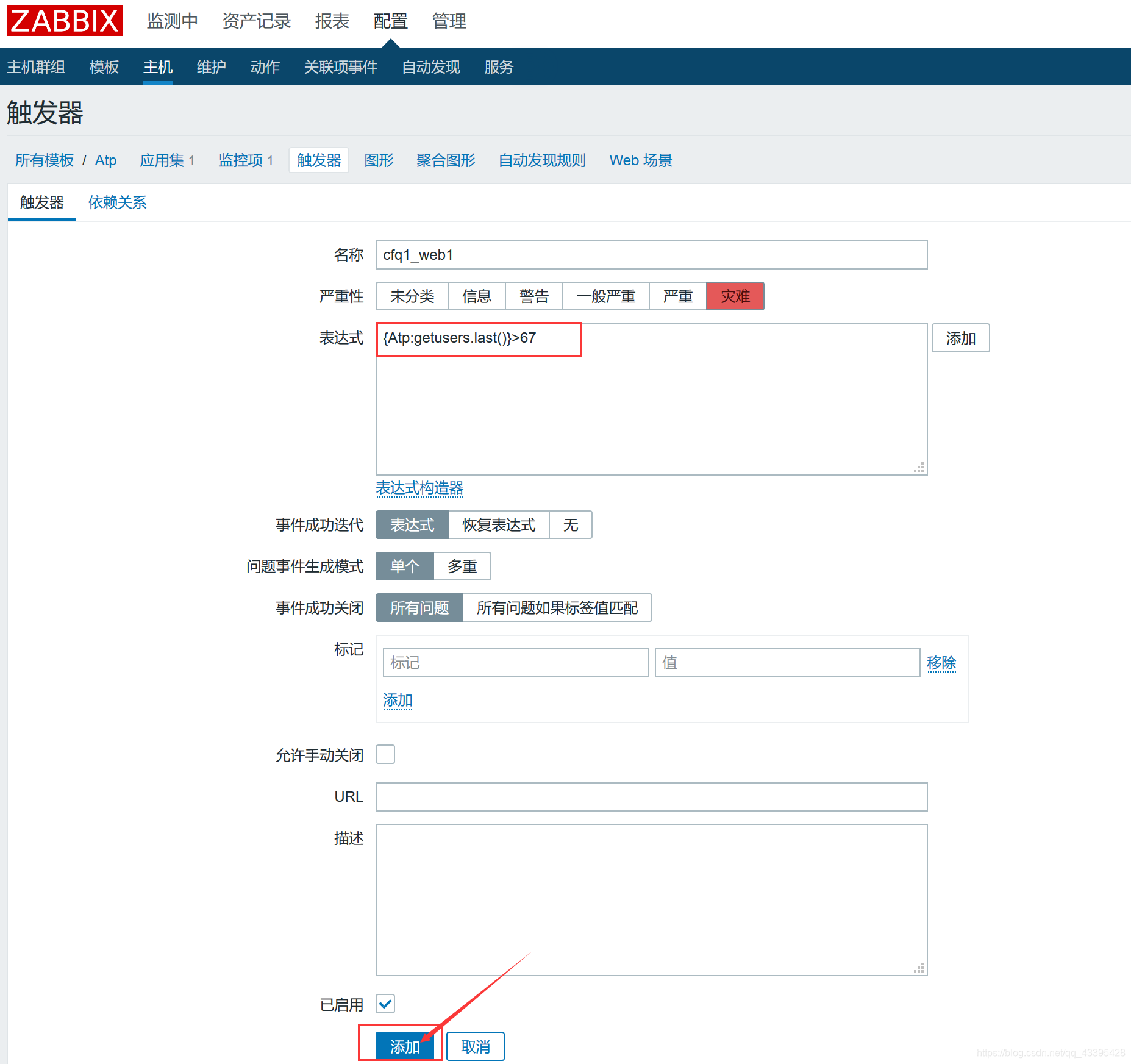Set problem generation mode to 多重
This screenshot has height=1064, width=1131.
tap(462, 566)
